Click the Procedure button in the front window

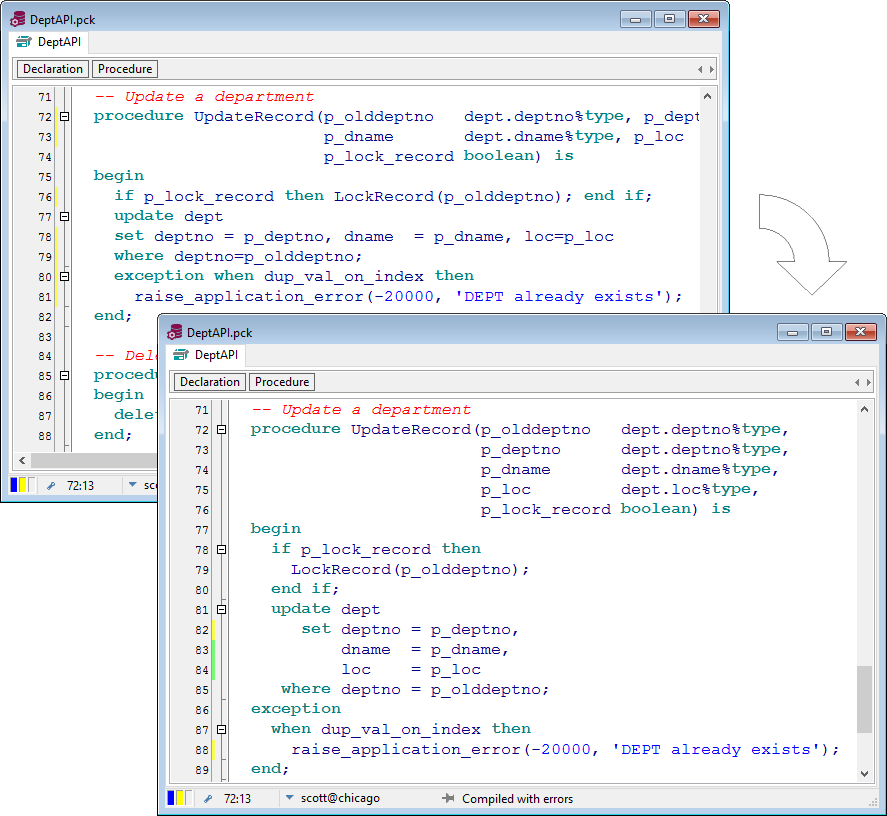[x=282, y=382]
